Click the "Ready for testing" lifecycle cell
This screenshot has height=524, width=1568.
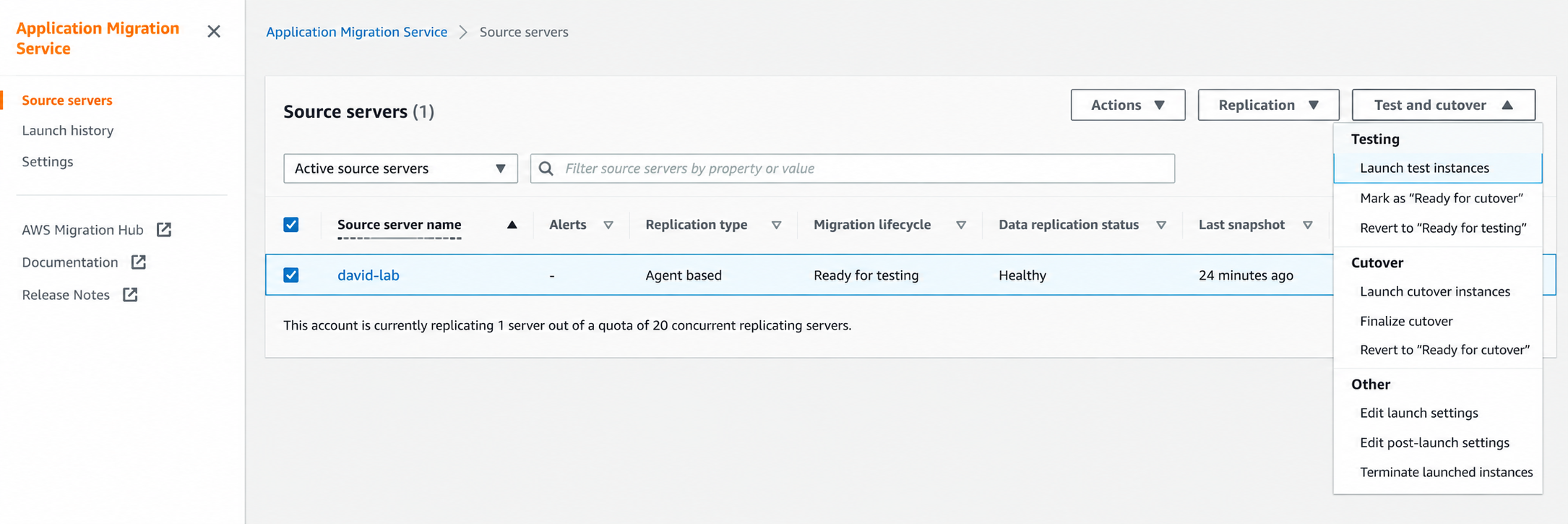click(x=866, y=275)
